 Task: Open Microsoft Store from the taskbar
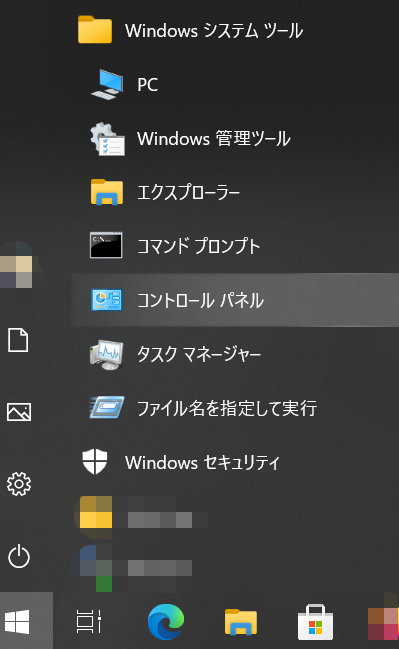315,622
